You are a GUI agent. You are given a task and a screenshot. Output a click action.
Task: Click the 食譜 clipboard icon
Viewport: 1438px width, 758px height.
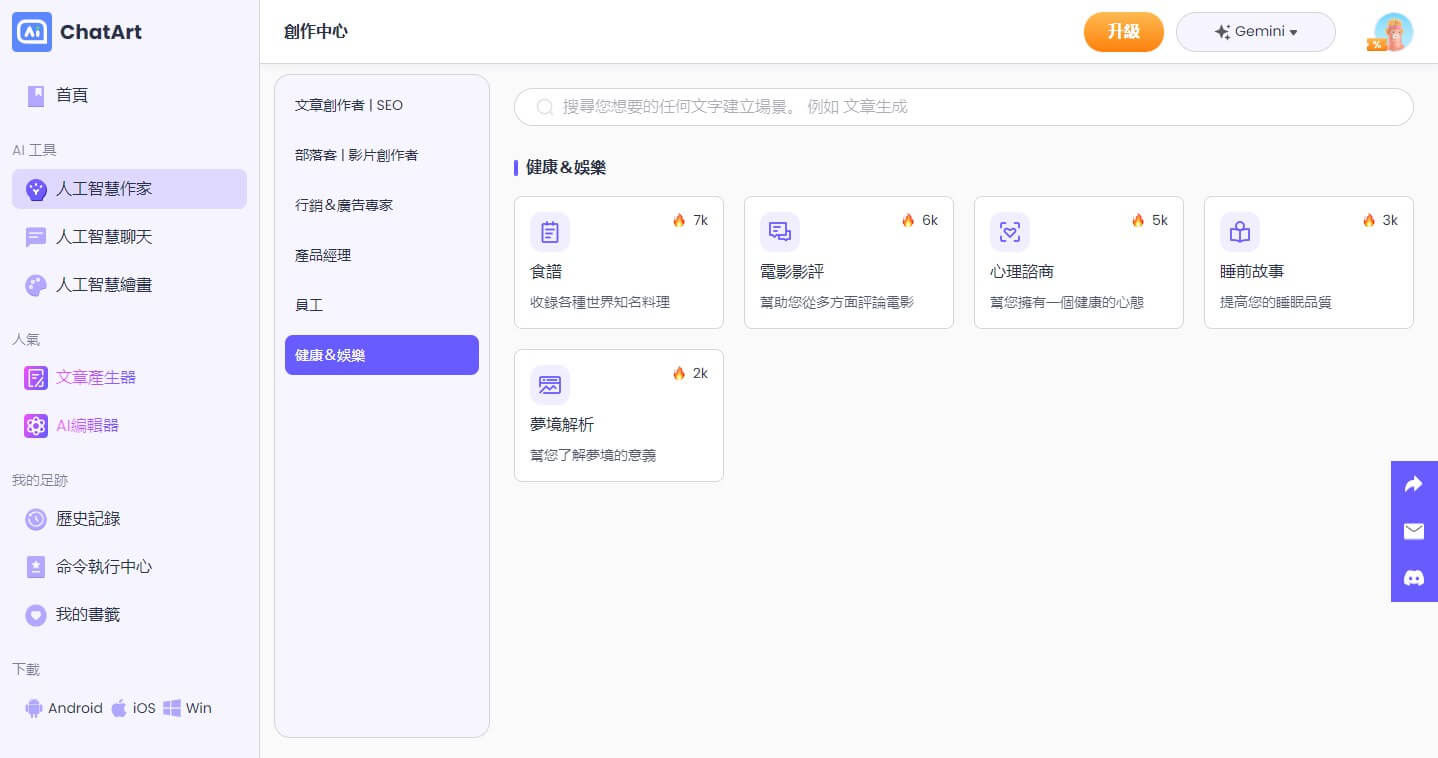tap(550, 232)
